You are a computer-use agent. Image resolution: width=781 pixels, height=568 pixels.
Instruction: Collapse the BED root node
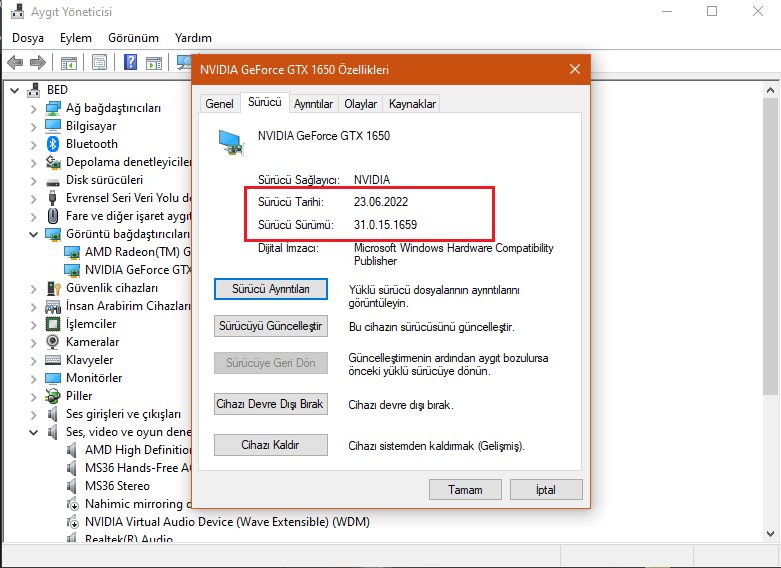tap(14, 91)
